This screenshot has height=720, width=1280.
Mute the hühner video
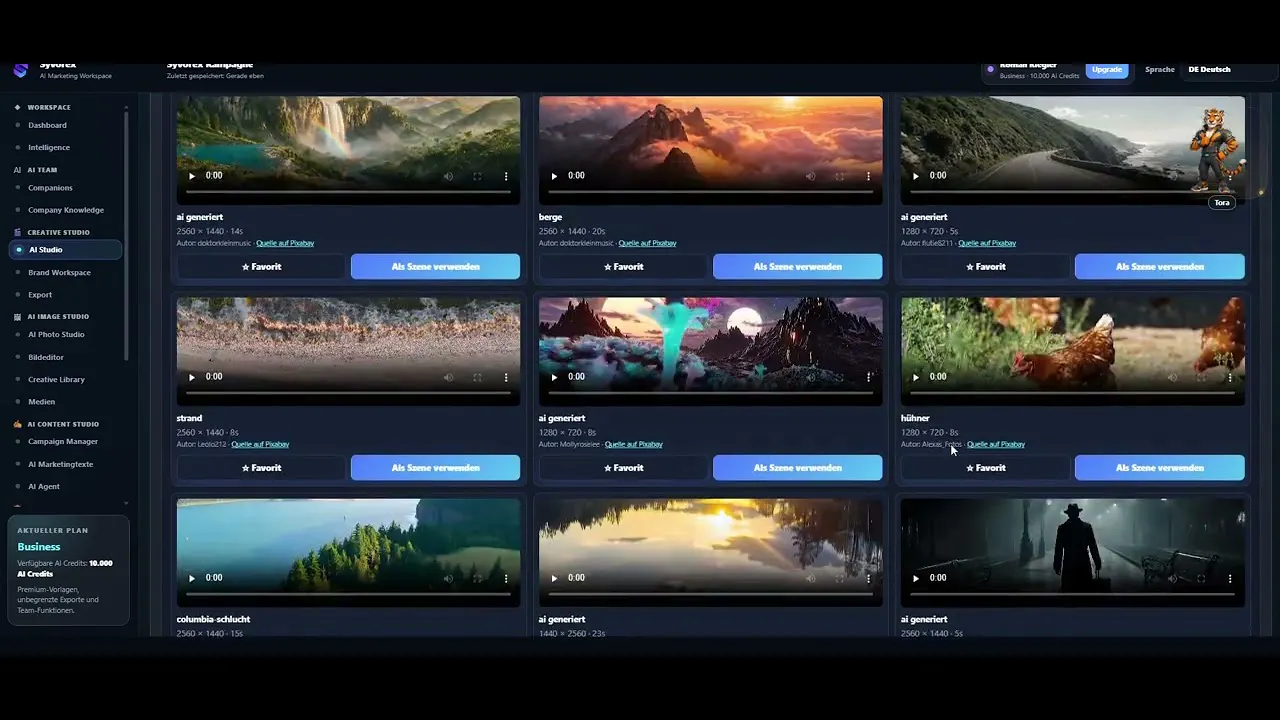coord(1172,377)
